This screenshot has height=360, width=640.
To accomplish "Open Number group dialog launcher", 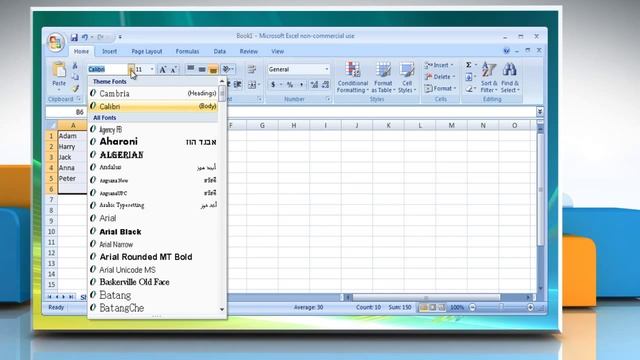I will coord(328,99).
